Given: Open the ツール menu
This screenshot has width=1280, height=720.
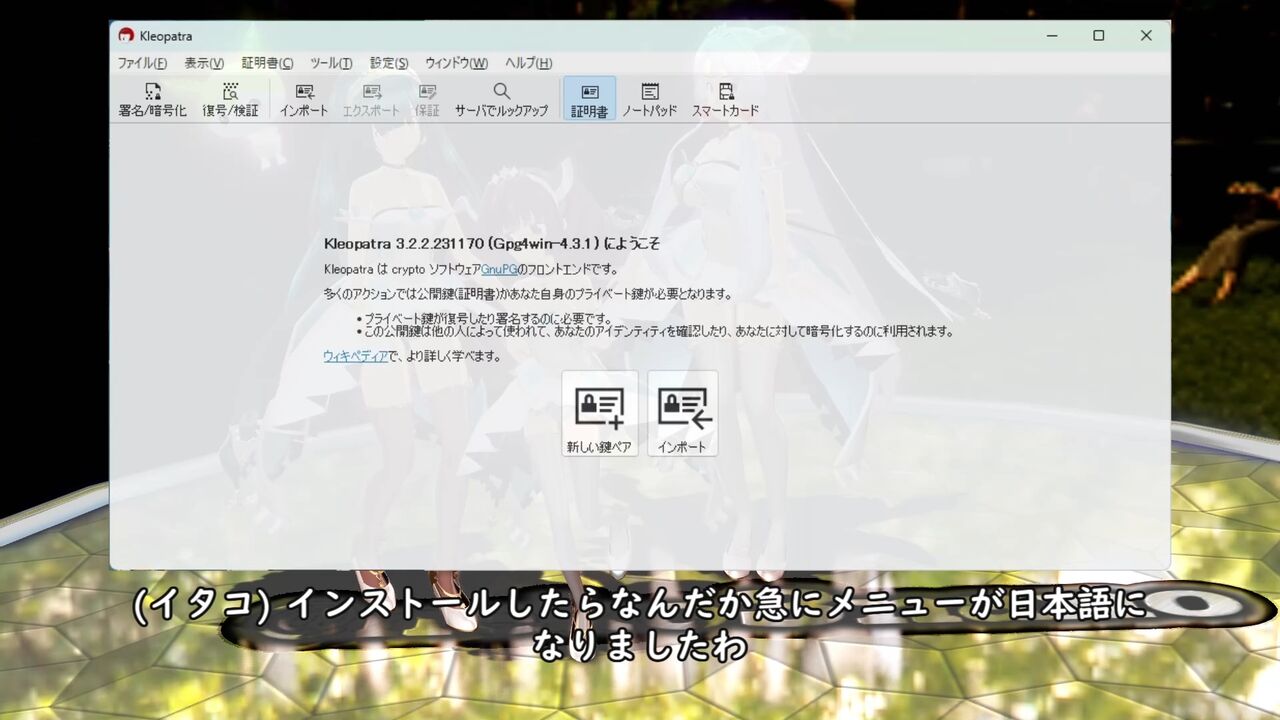Looking at the screenshot, I should [330, 62].
